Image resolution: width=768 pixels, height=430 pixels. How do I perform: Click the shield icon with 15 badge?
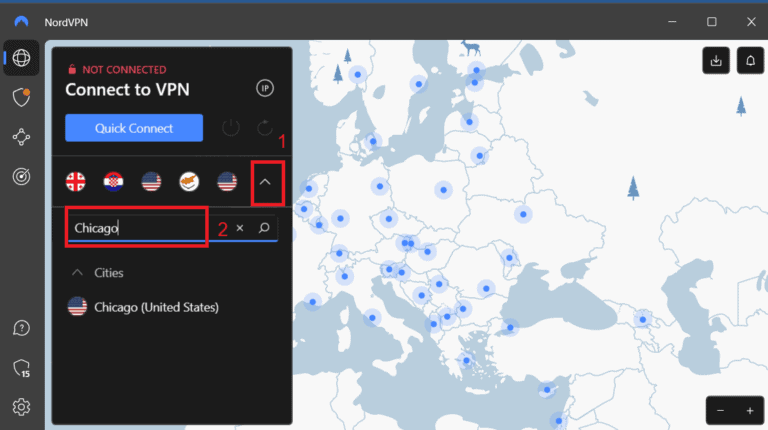pyautogui.click(x=21, y=368)
